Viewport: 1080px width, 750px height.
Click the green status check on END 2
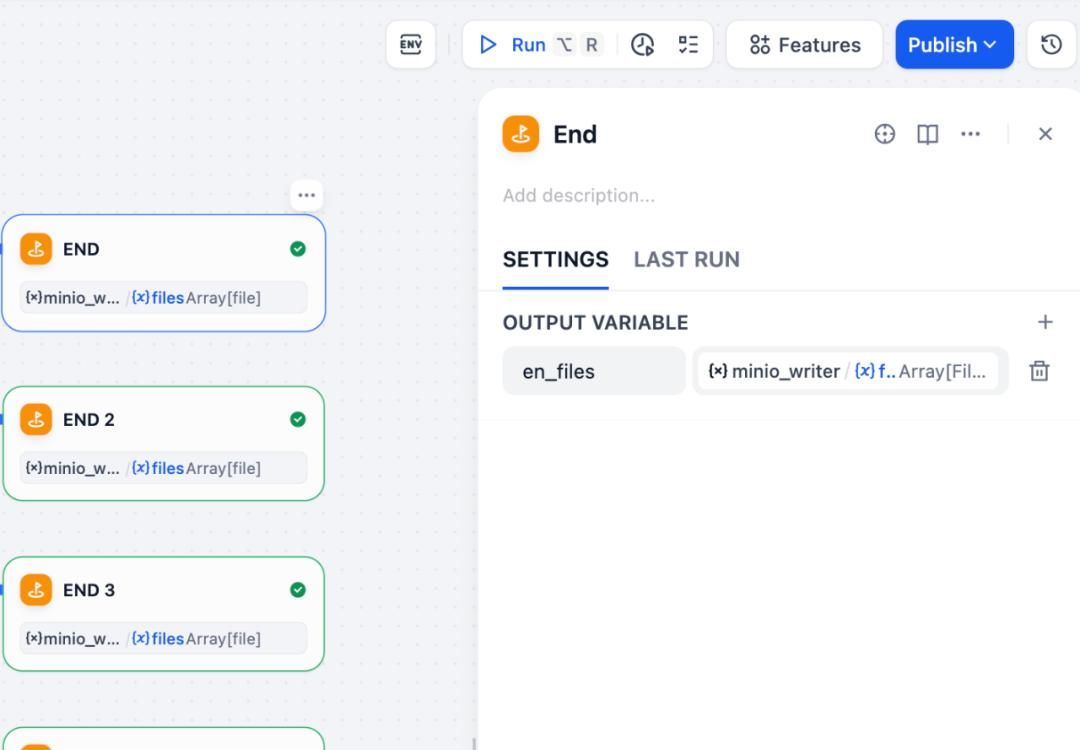[x=298, y=419]
